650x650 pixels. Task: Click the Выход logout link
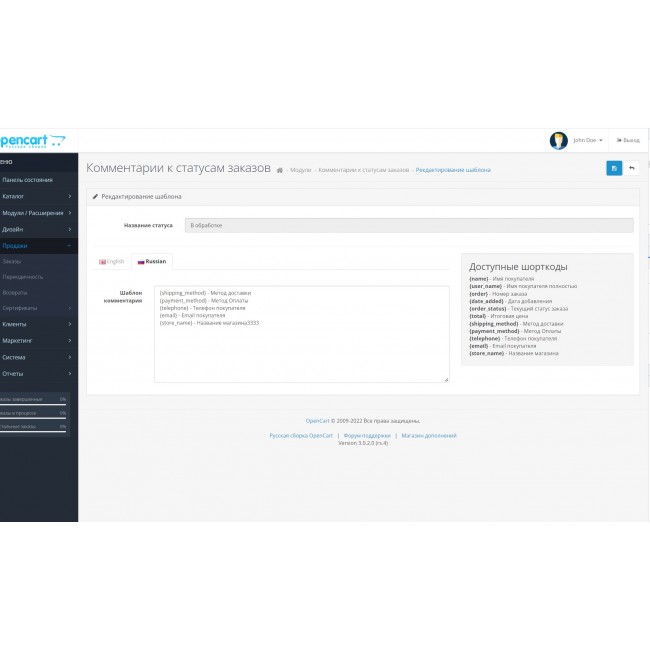click(x=627, y=141)
